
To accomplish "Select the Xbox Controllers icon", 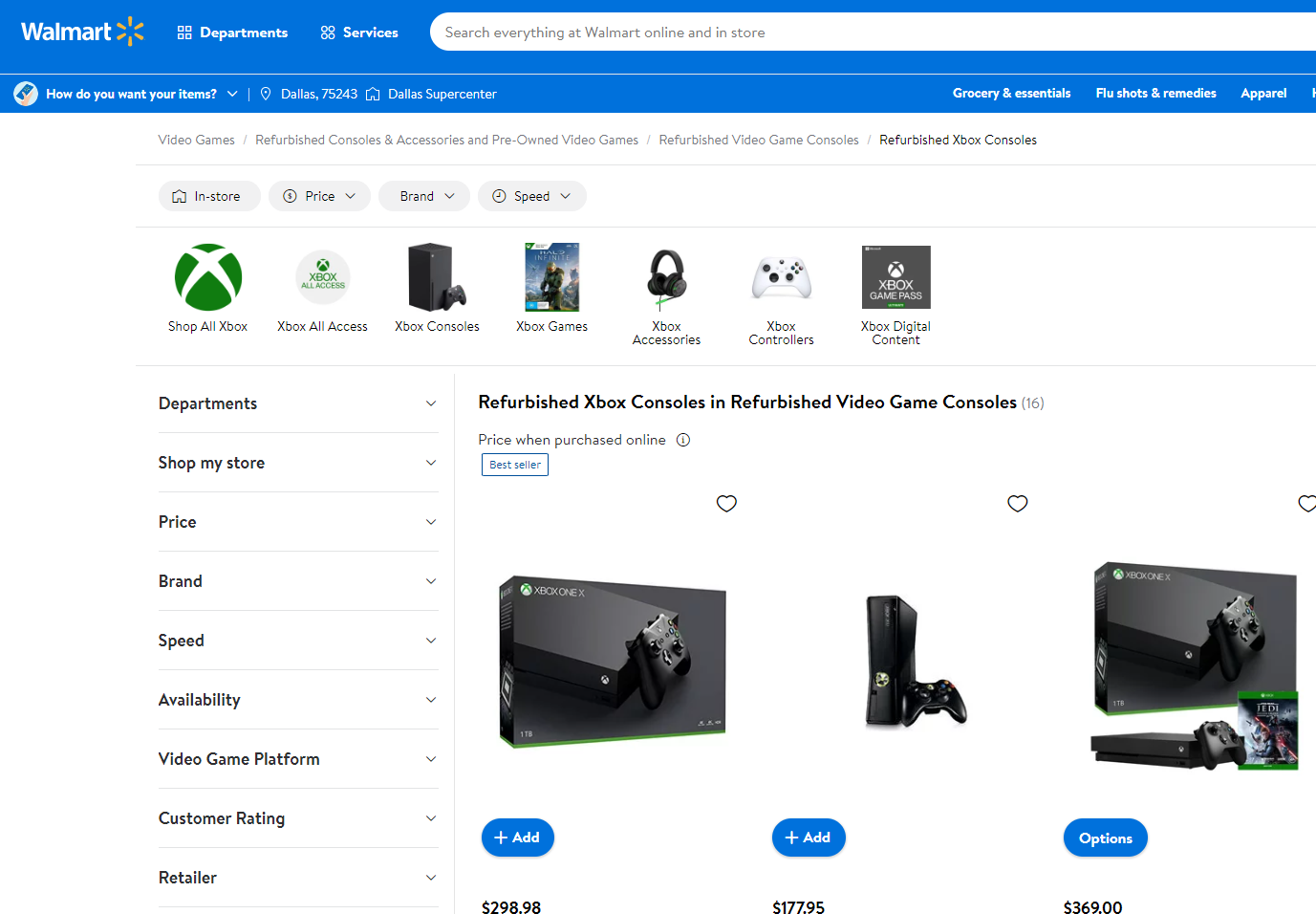I will pyautogui.click(x=781, y=277).
